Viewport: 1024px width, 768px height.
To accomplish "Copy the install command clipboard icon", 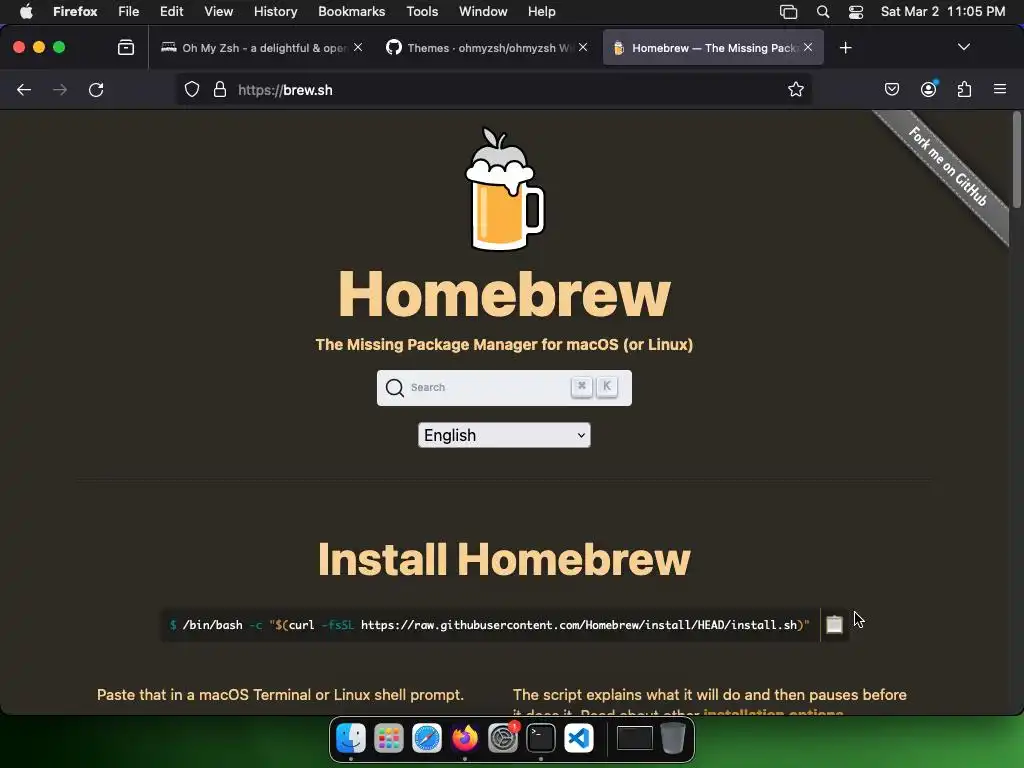I will tap(835, 624).
